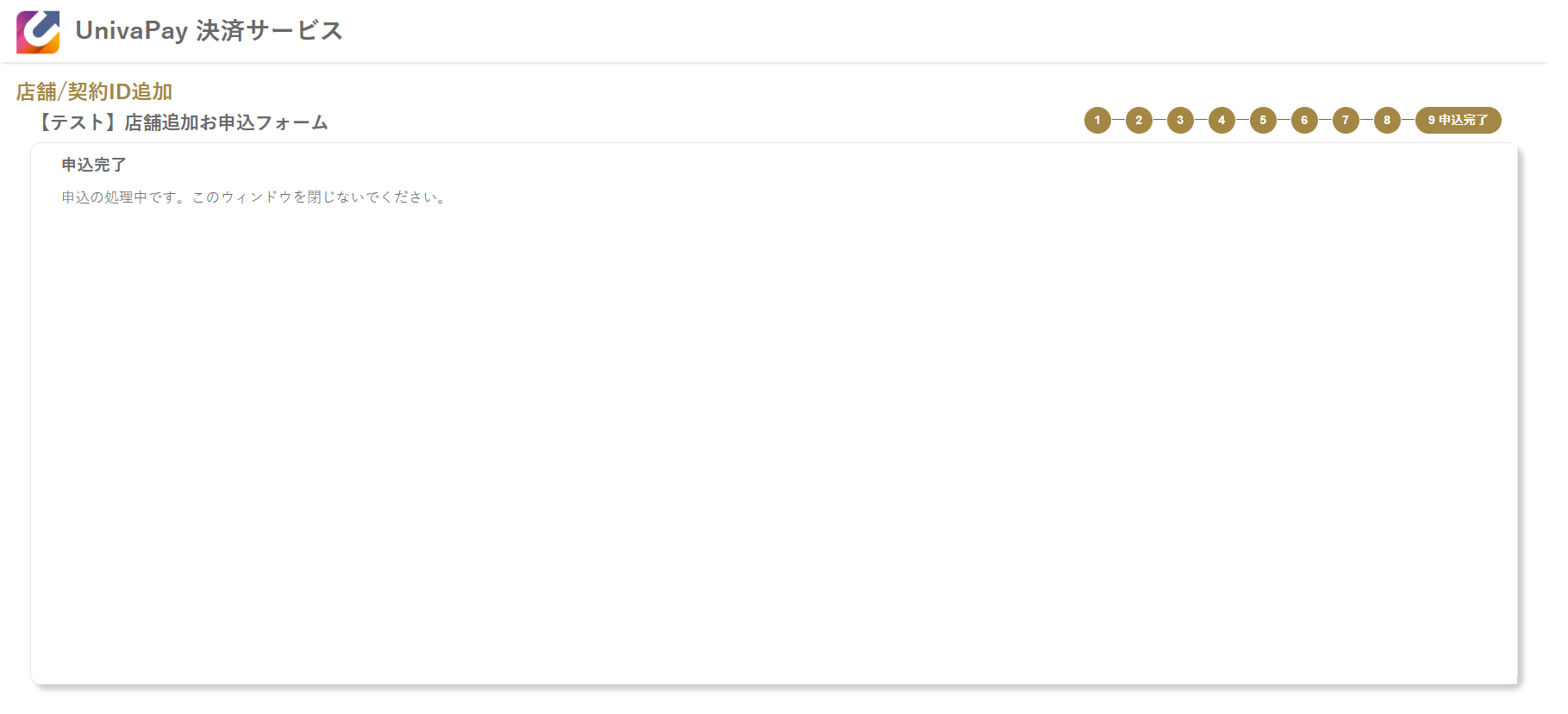
Task: Go to step 3 in the stepper
Action: tap(1180, 120)
